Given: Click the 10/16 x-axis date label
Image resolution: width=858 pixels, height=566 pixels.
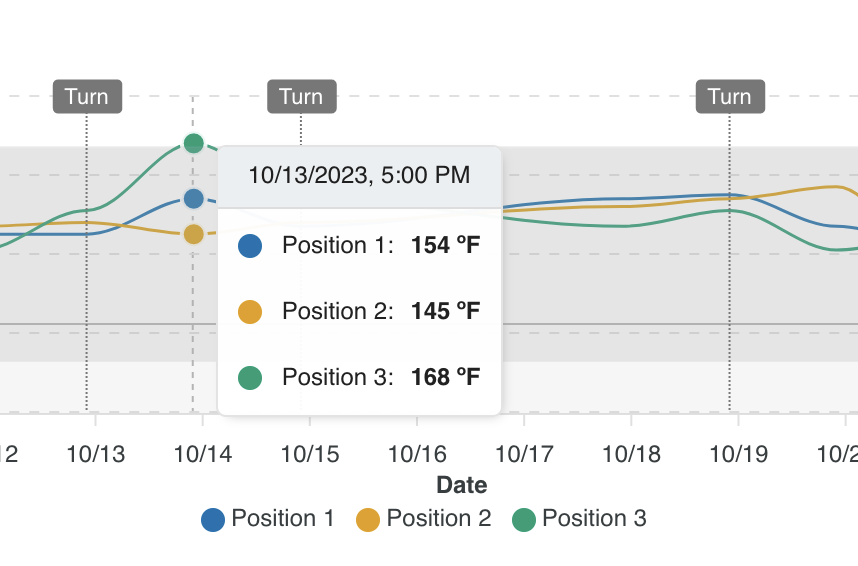Looking at the screenshot, I should (417, 454).
